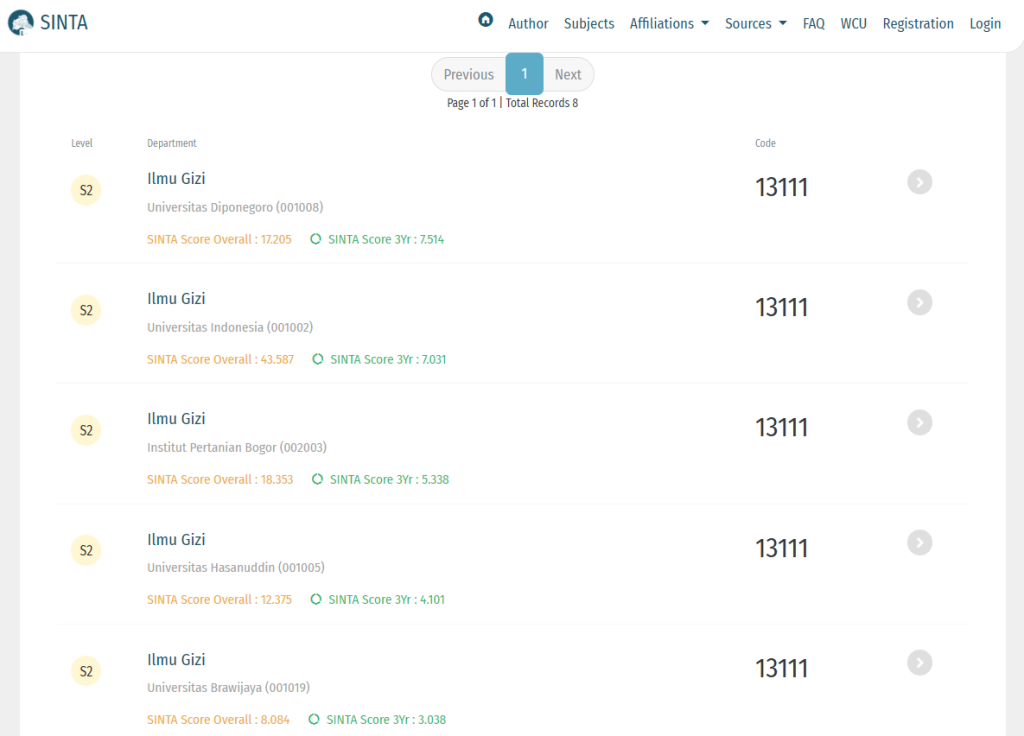Expand the Affiliations dropdown menu
The image size is (1024, 736).
669,23
